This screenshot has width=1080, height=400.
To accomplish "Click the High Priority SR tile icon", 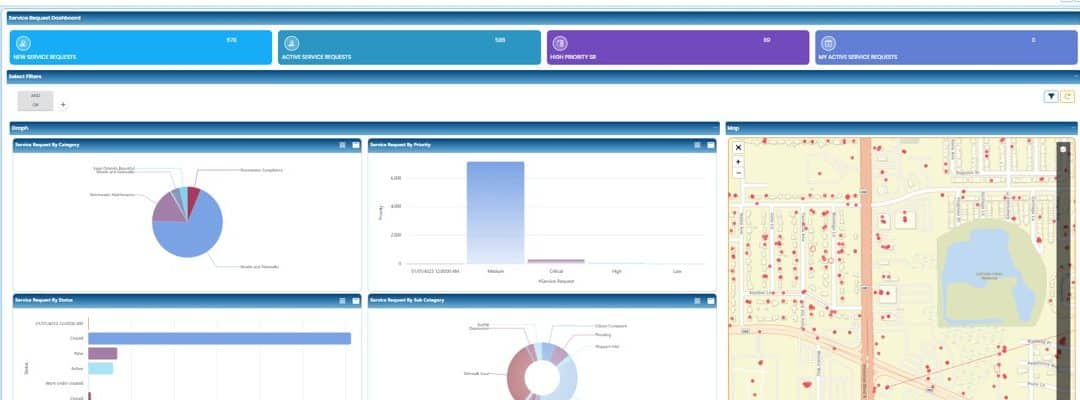I will point(560,43).
